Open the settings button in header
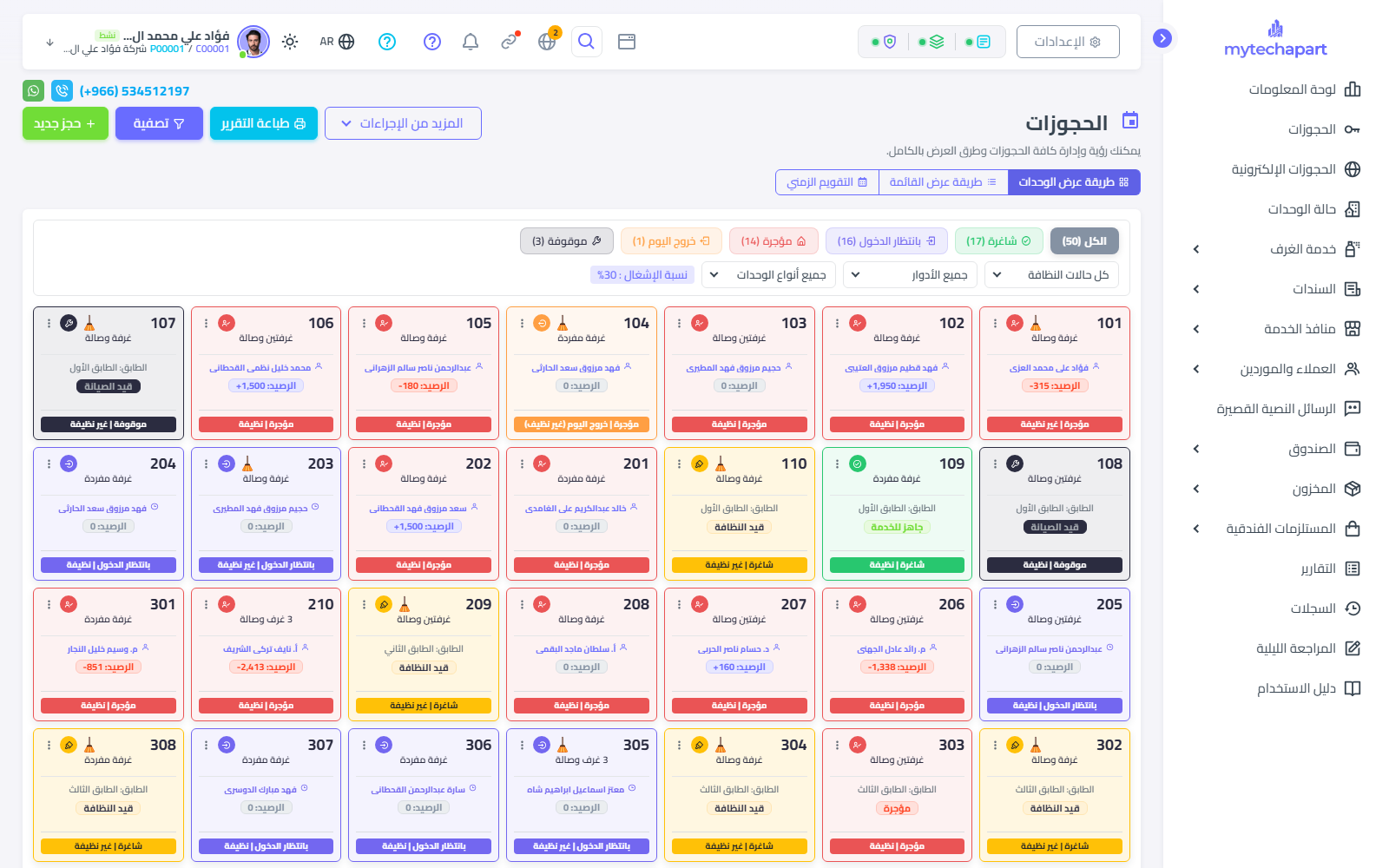Screen dimensions: 1389x868 [x=1068, y=42]
